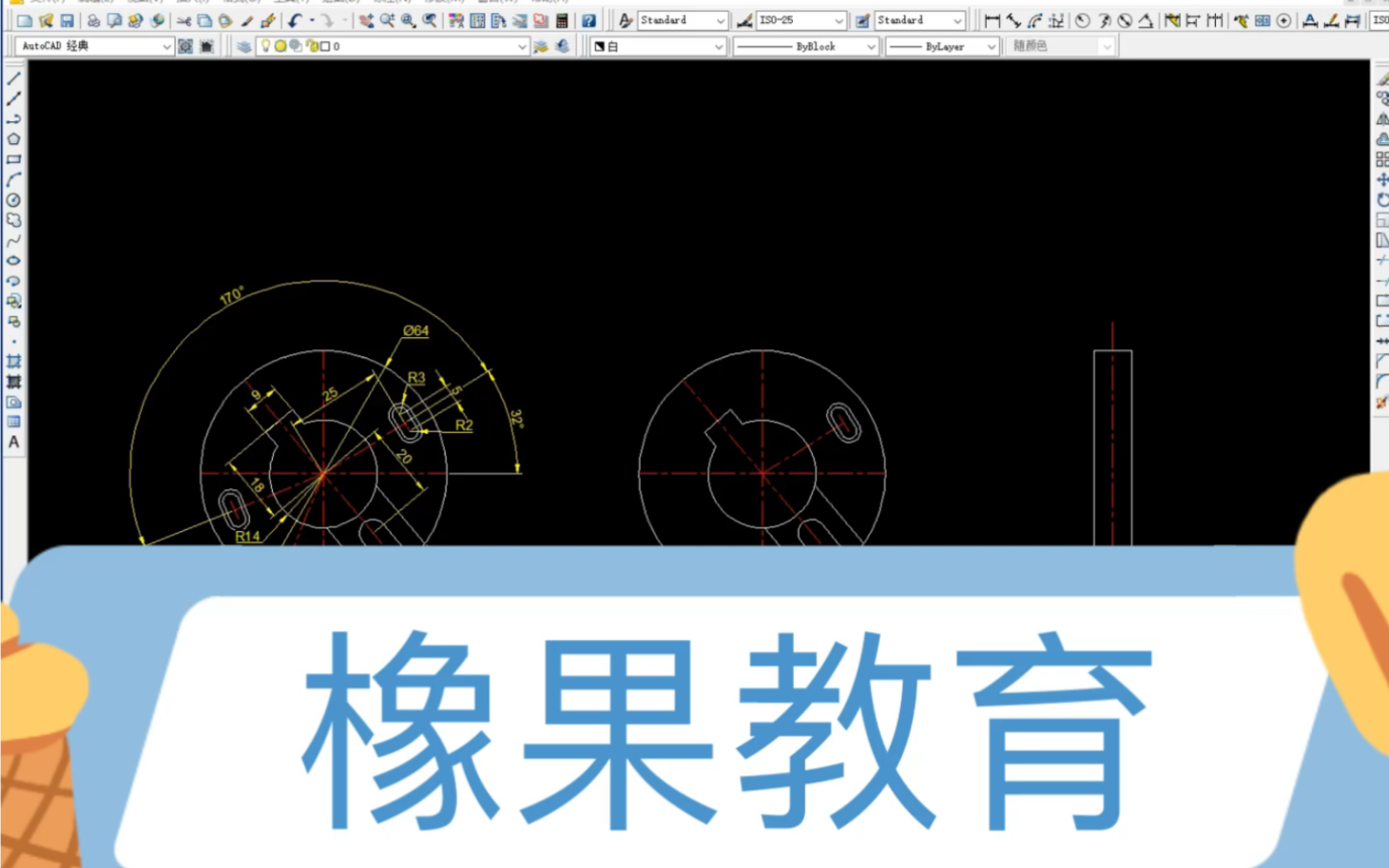Viewport: 1389px width, 868px height.
Task: Toggle layer 0 lightbulb on/off
Action: click(x=265, y=46)
